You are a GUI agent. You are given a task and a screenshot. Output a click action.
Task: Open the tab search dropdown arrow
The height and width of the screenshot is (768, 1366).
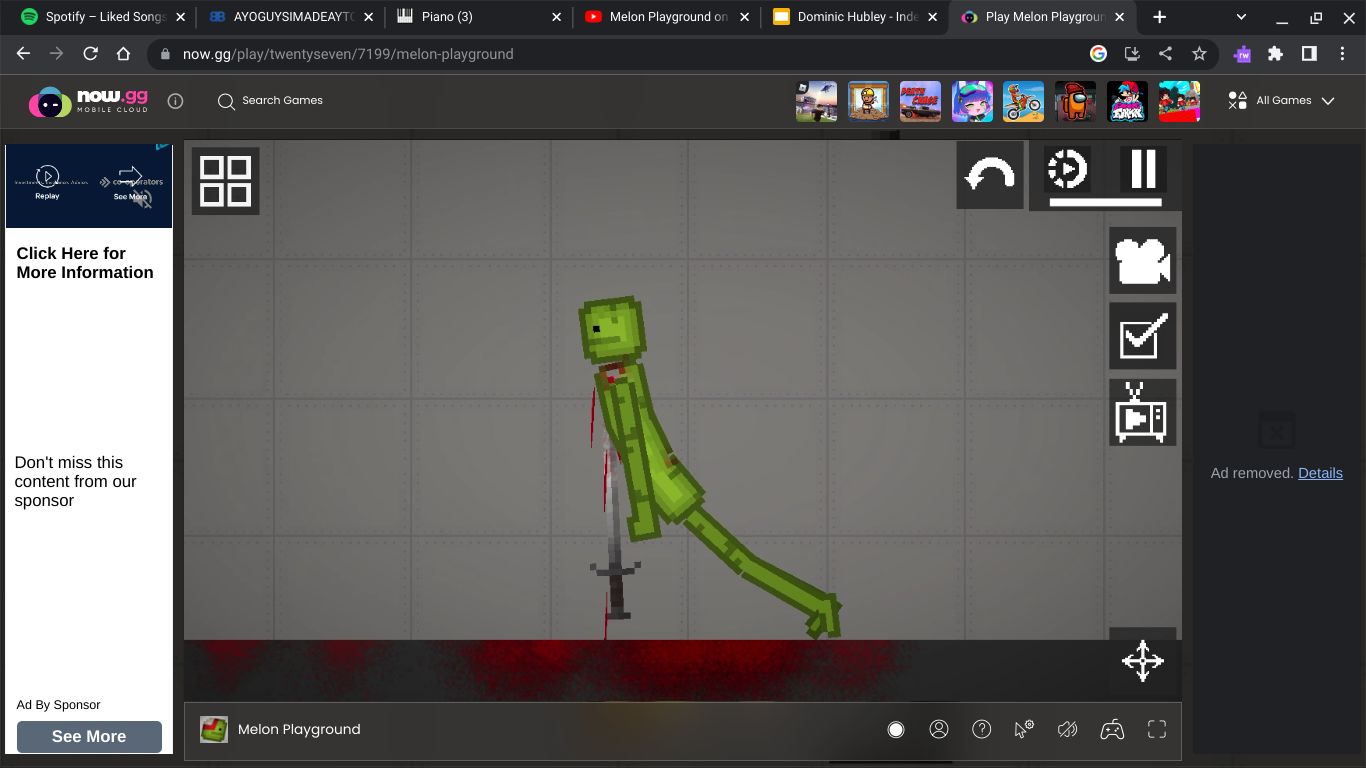pos(1241,17)
